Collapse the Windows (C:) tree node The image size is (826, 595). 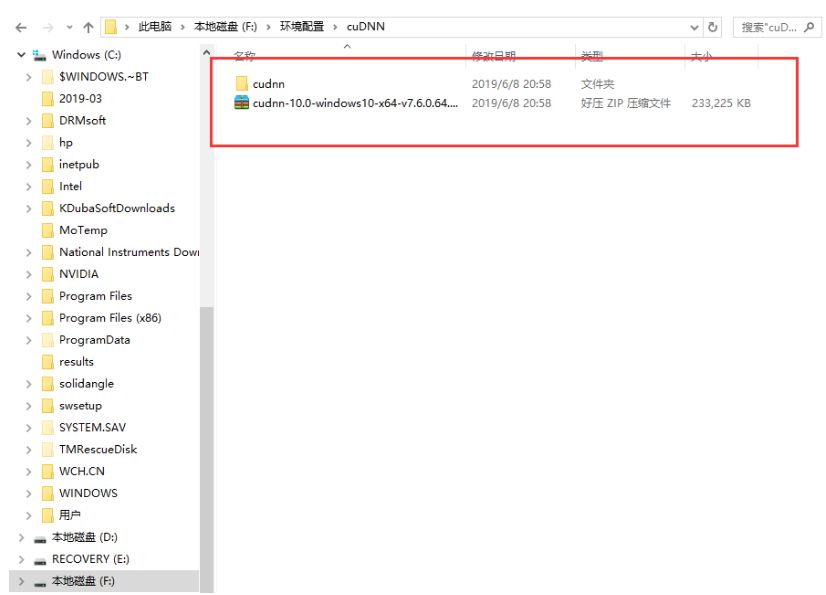(22, 54)
